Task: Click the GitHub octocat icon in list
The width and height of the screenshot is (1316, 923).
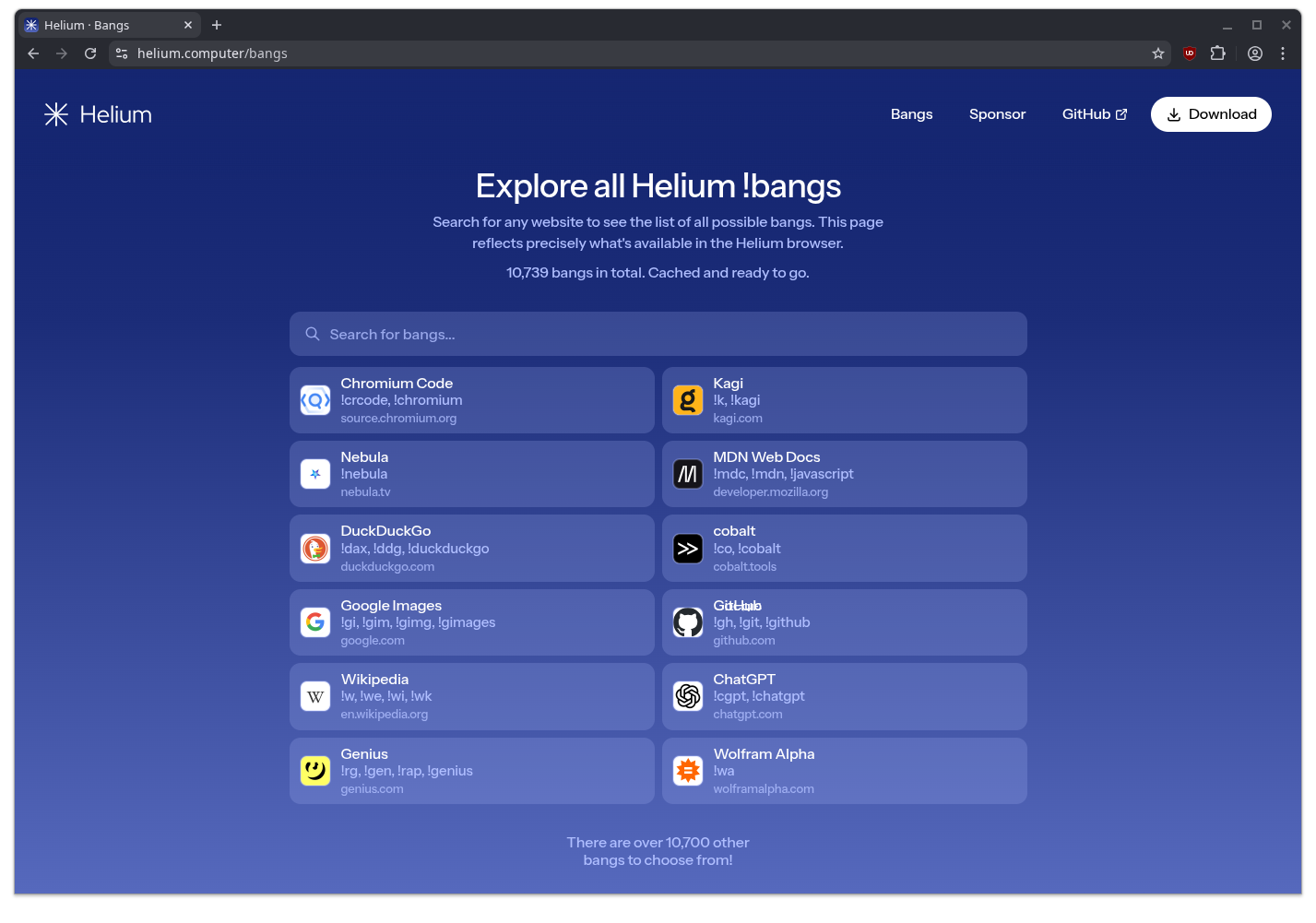Action: pyautogui.click(x=687, y=622)
